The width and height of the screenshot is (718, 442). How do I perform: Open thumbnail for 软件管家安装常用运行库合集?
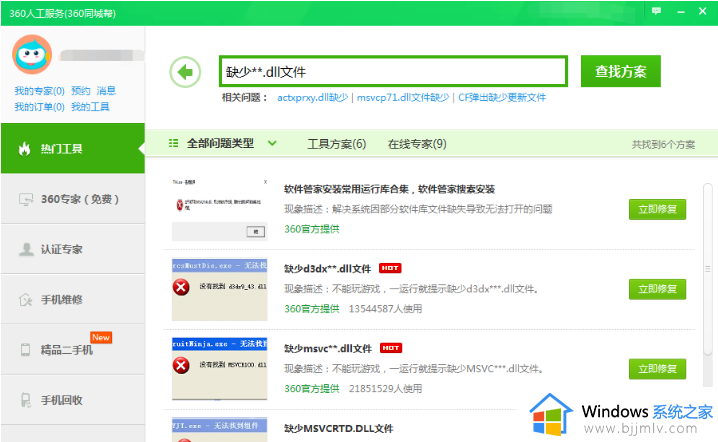tap(219, 209)
